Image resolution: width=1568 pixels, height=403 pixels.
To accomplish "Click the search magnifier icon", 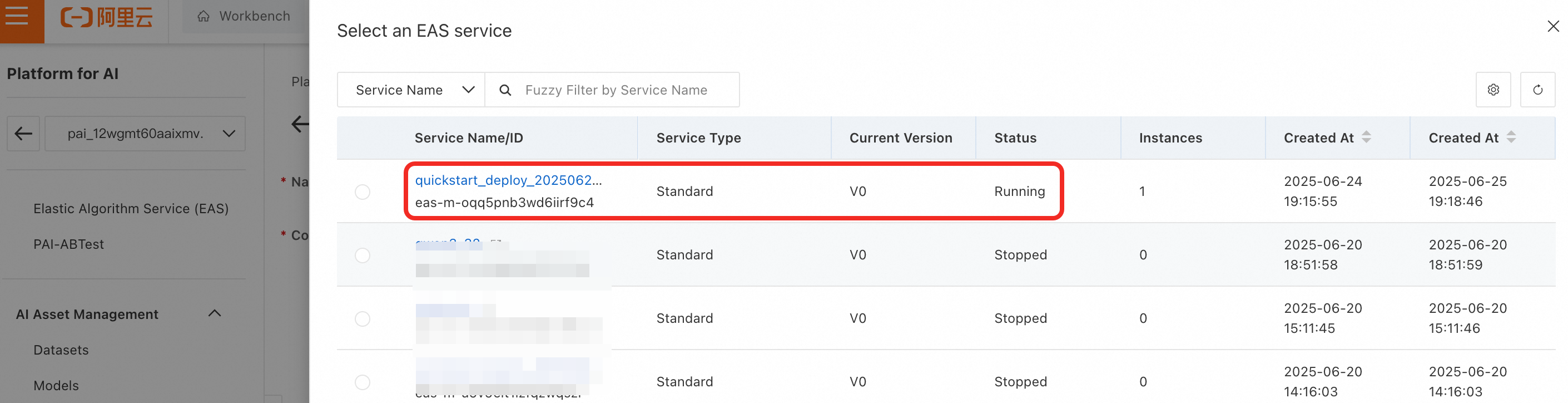I will pos(505,90).
